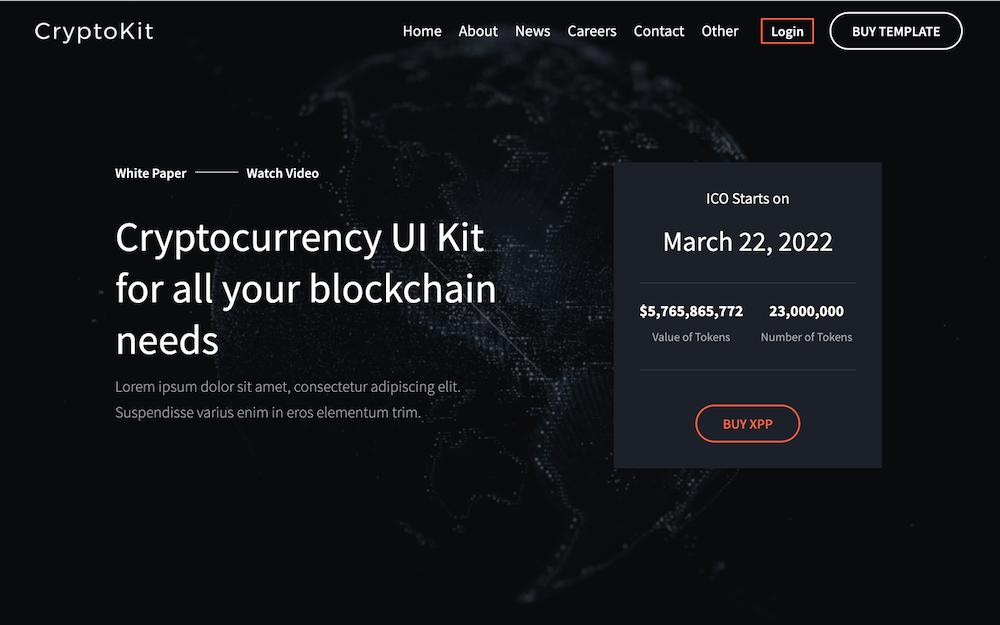
Task: Click the Cryptocurrency UI Kit headline
Action: (x=306, y=288)
